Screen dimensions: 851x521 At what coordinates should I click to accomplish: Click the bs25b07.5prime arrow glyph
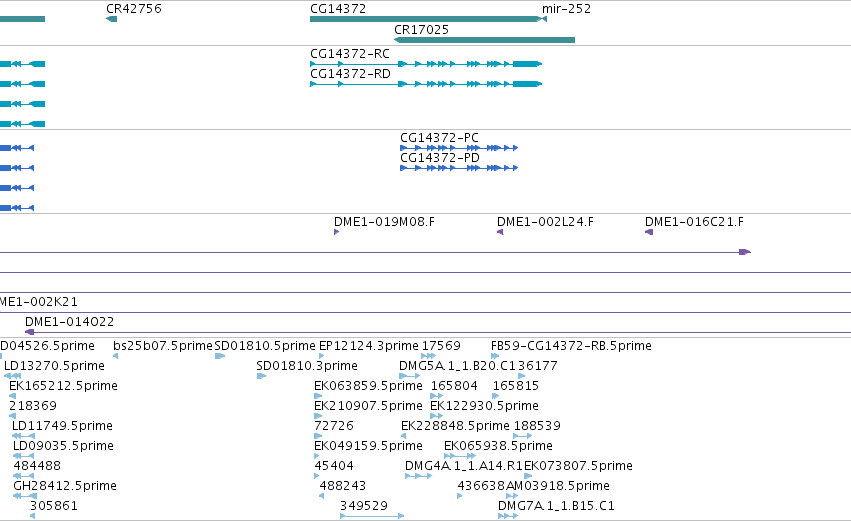116,356
